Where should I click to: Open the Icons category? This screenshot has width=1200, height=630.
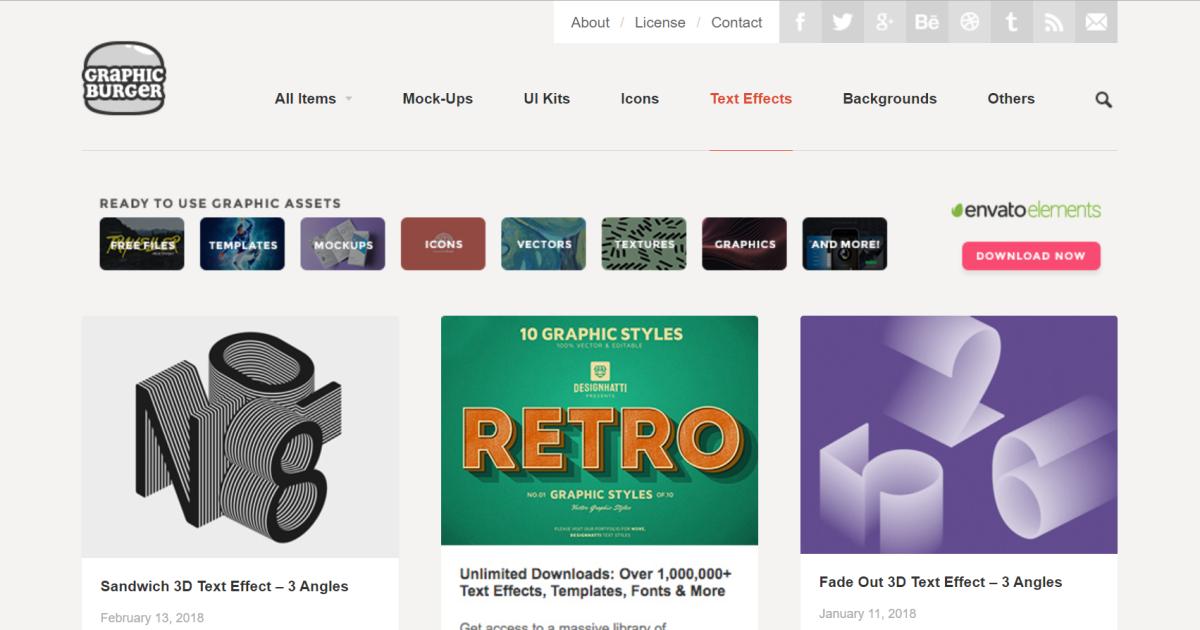(640, 98)
